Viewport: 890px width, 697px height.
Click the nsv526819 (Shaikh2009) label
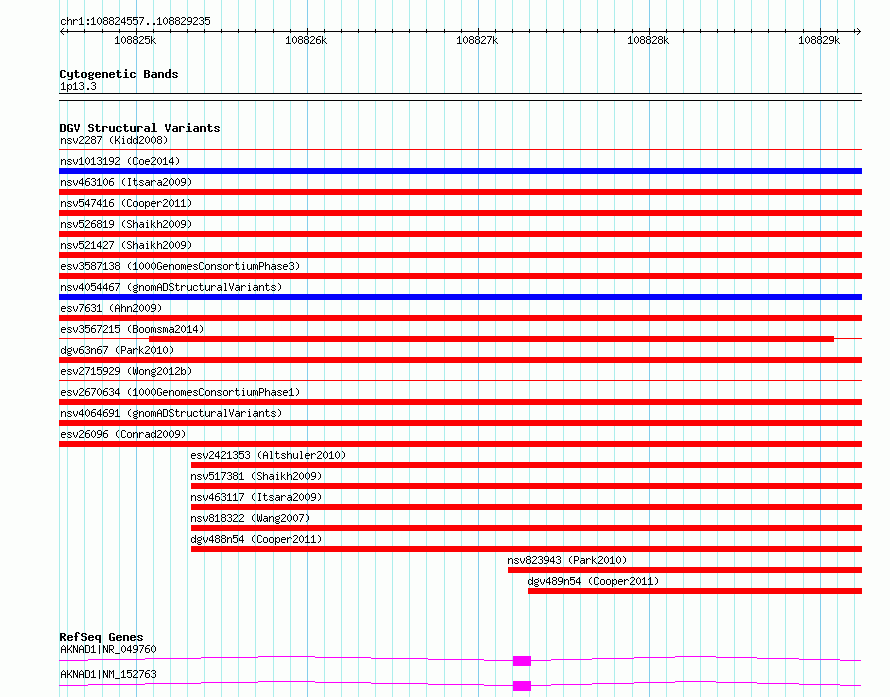pyautogui.click(x=126, y=224)
